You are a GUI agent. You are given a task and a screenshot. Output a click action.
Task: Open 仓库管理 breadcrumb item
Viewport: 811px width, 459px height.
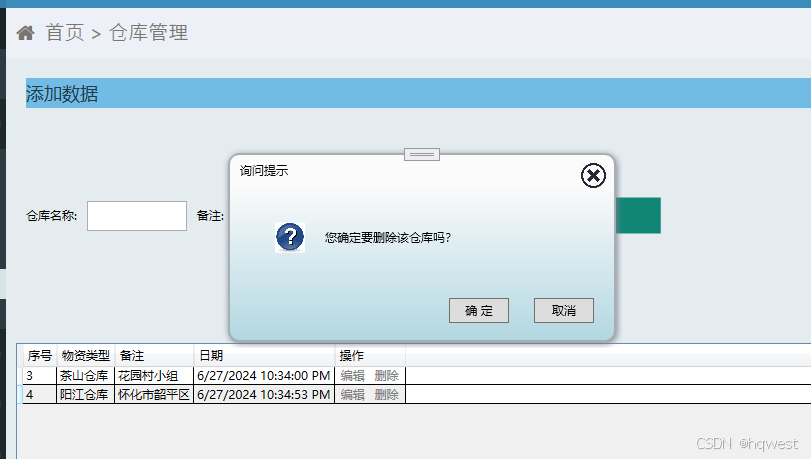pyautogui.click(x=148, y=33)
